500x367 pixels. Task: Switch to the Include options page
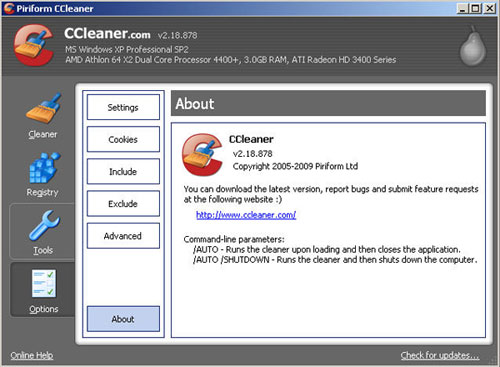(123, 171)
